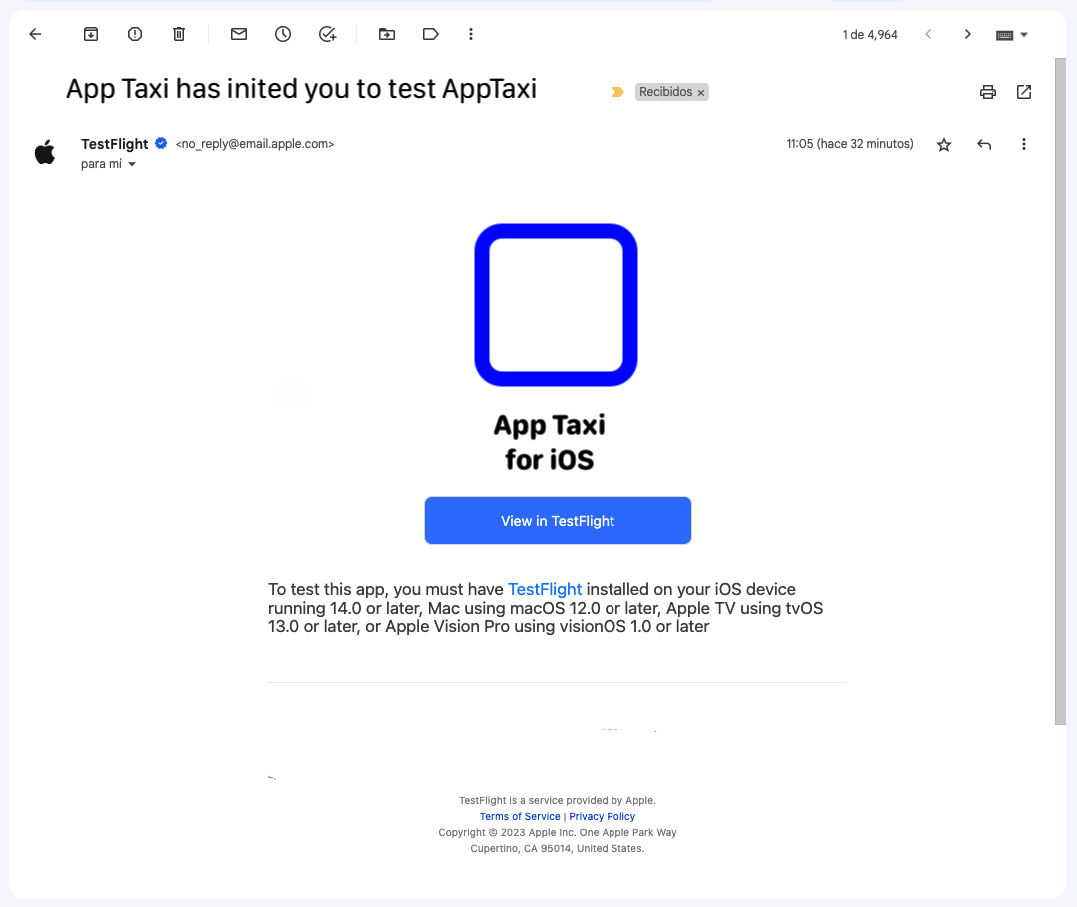Click the TestFlight sender name
The width and height of the screenshot is (1077, 907).
[x=115, y=144]
